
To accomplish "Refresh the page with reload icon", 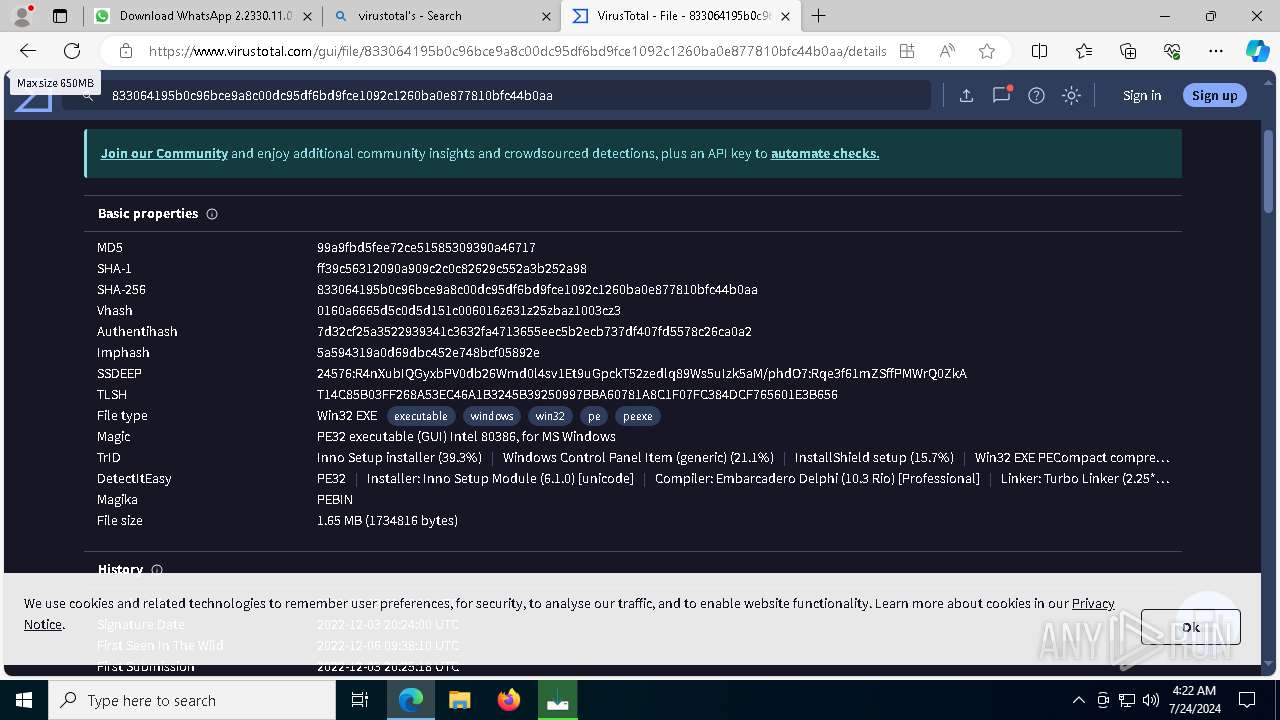I will click(72, 51).
